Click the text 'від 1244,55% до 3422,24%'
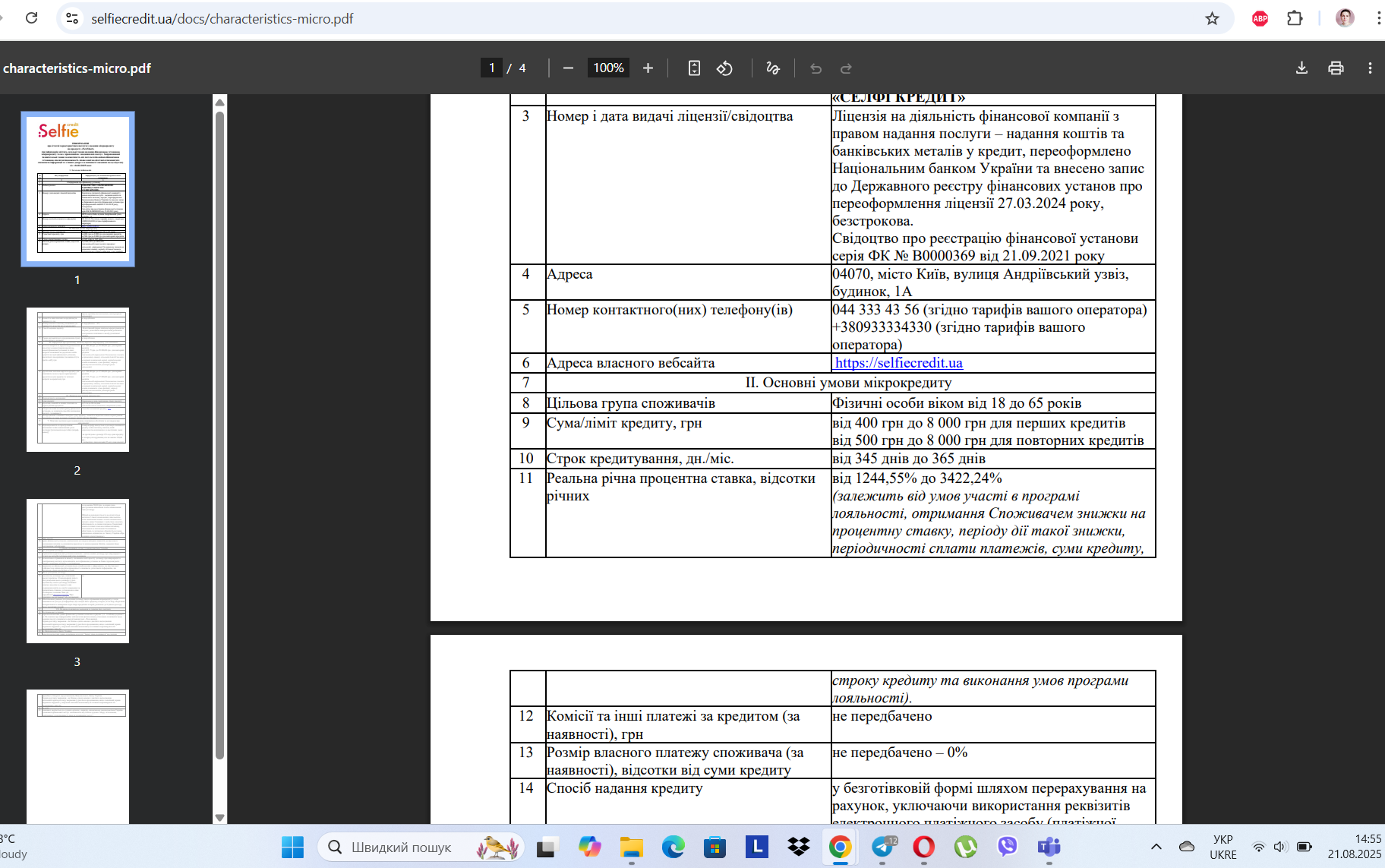1385x868 pixels. point(917,478)
